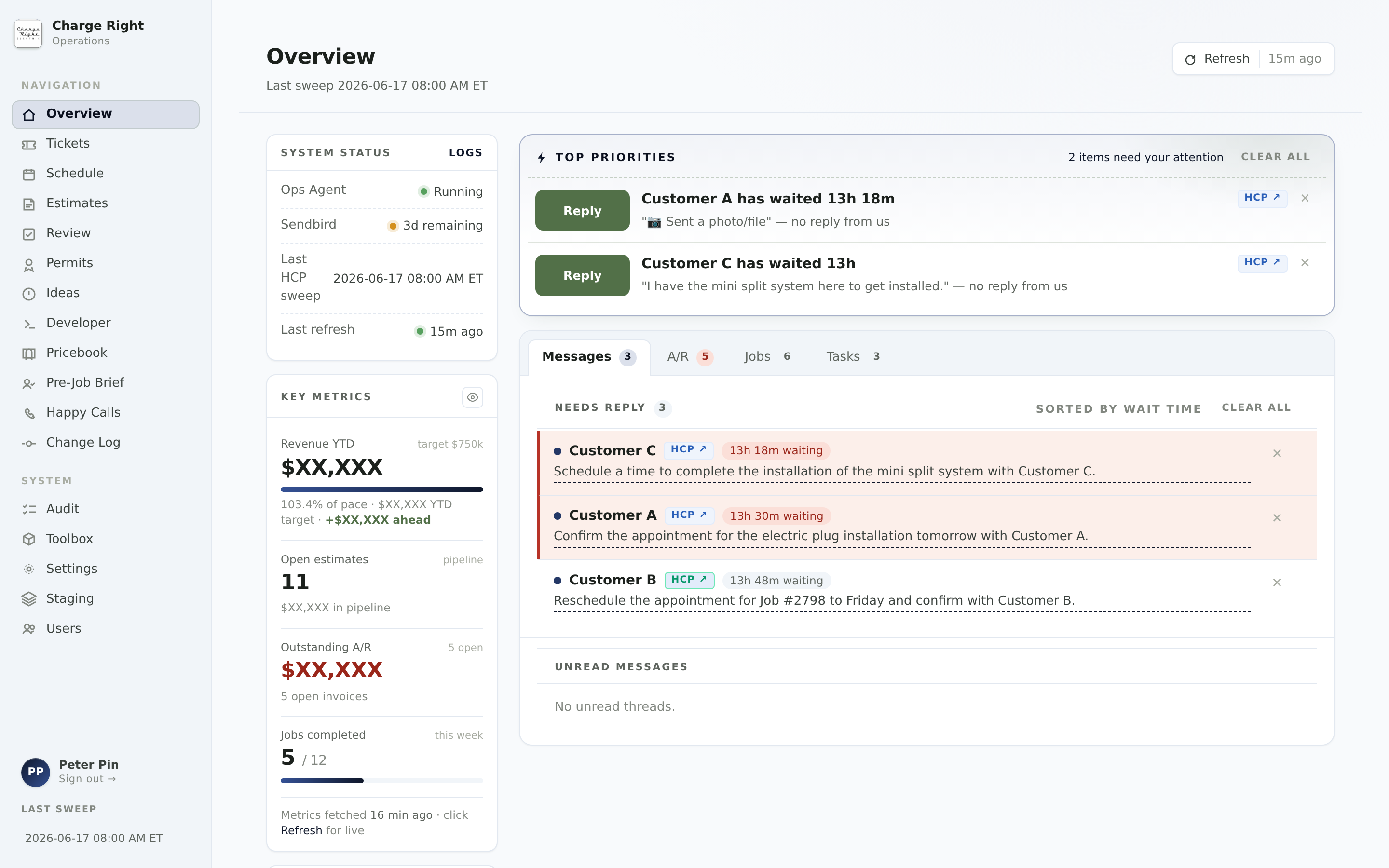Open green HCP badge on Customer B message
Image resolution: width=1389 pixels, height=868 pixels.
pyautogui.click(x=689, y=580)
